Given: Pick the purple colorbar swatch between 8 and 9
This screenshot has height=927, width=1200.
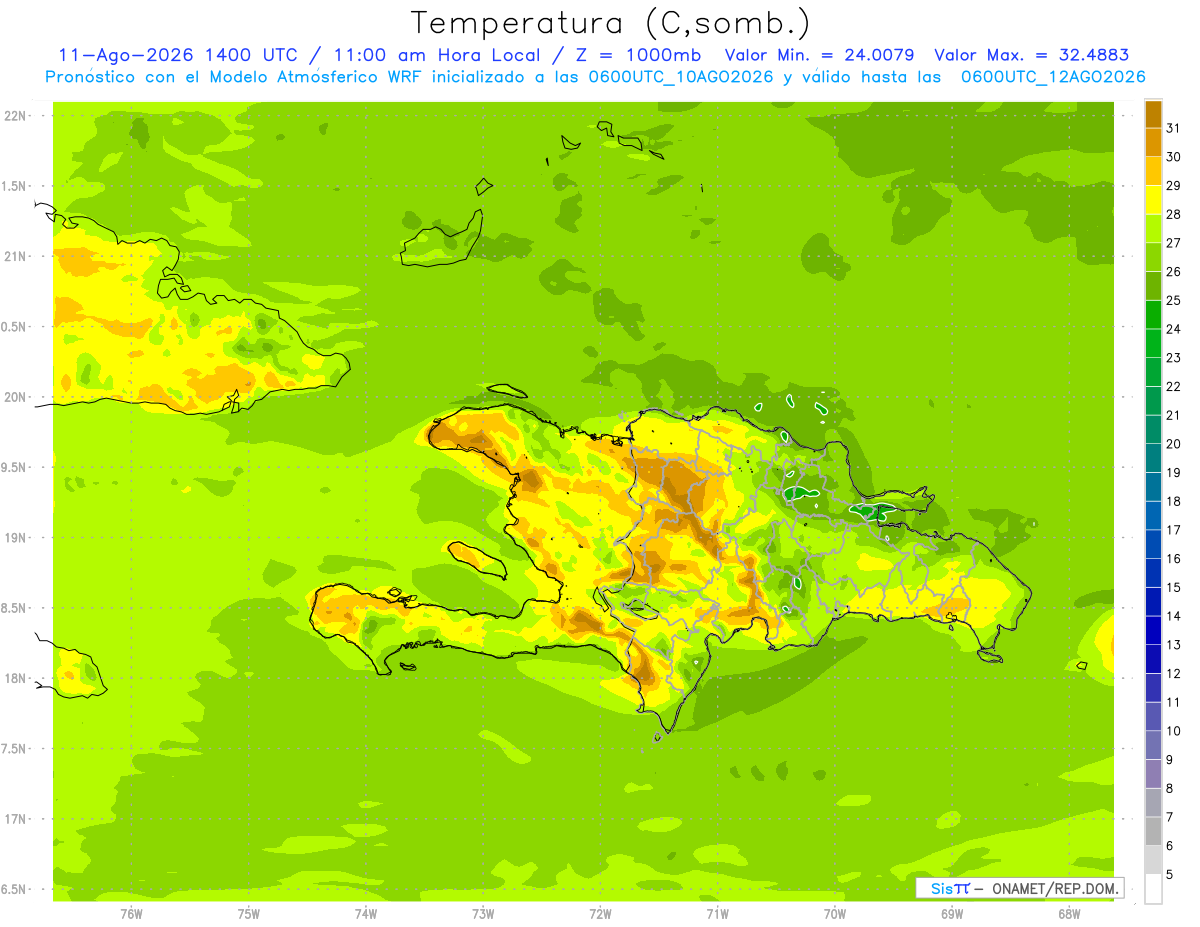Looking at the screenshot, I should pyautogui.click(x=1153, y=774).
